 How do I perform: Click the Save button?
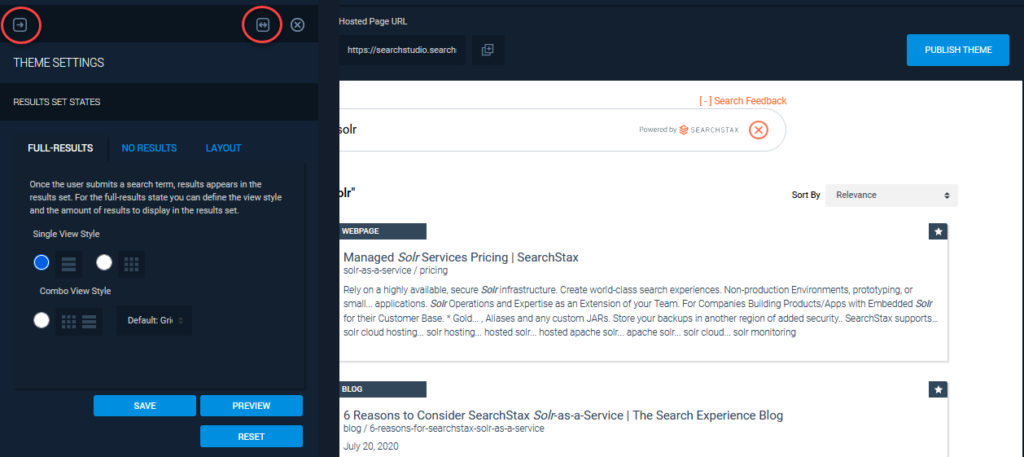[x=145, y=405]
